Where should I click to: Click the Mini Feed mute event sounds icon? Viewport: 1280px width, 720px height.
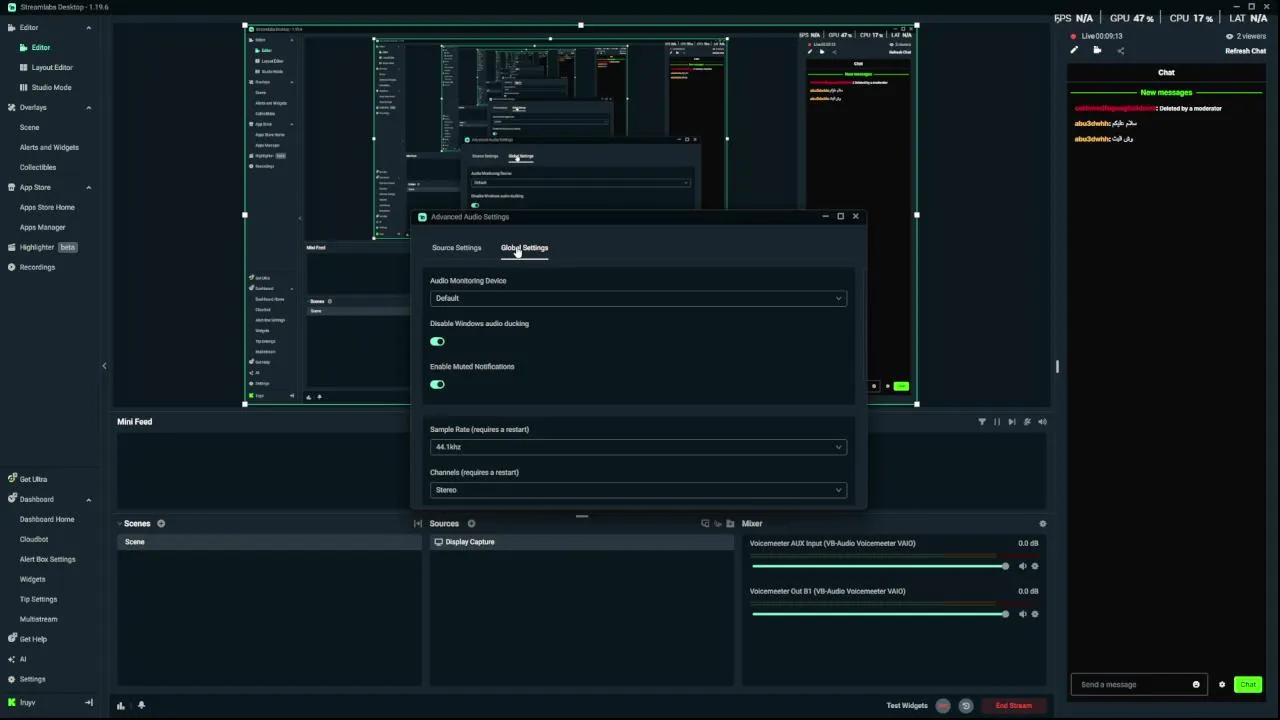click(x=1027, y=422)
